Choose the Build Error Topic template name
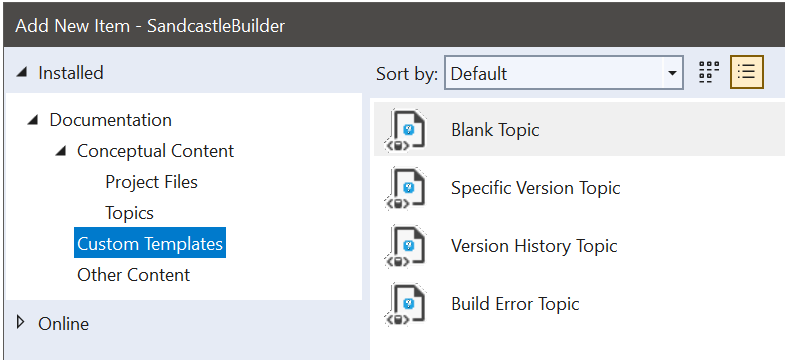The width and height of the screenshot is (785, 360). 515,304
